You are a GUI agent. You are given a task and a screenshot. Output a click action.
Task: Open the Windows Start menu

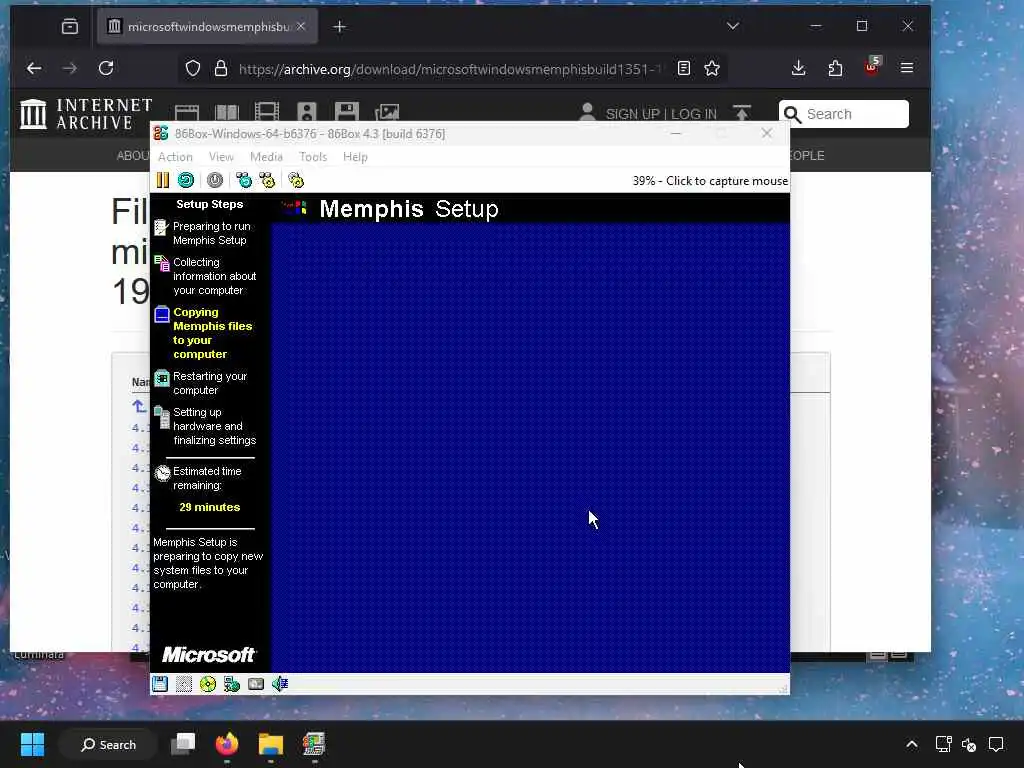32,744
